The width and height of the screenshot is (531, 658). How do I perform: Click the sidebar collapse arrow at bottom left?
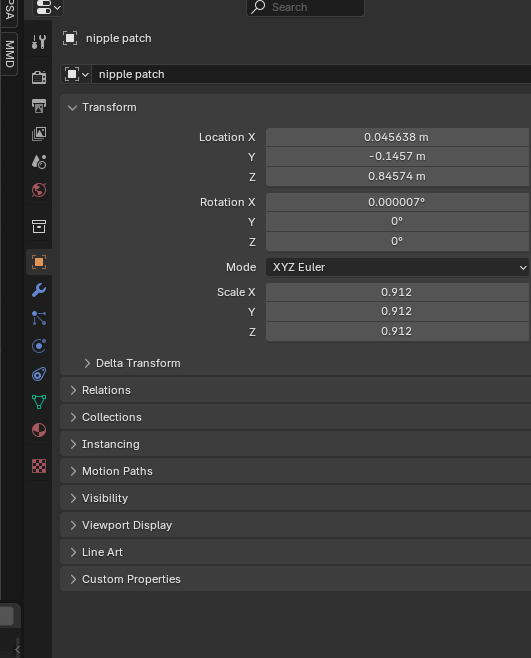[17, 650]
